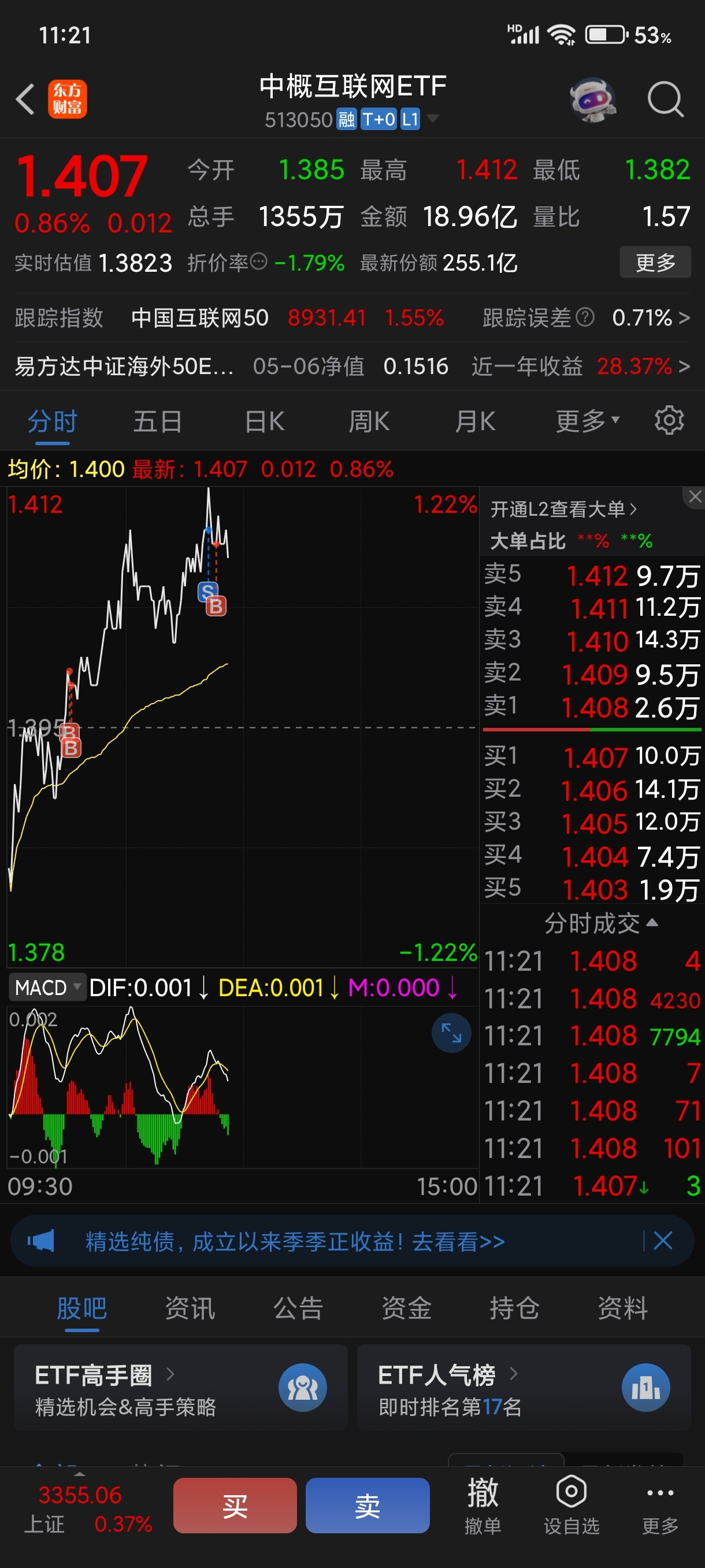This screenshot has width=705, height=1568.
Task: Tap tick trade with volume 4230
Action: point(592,999)
